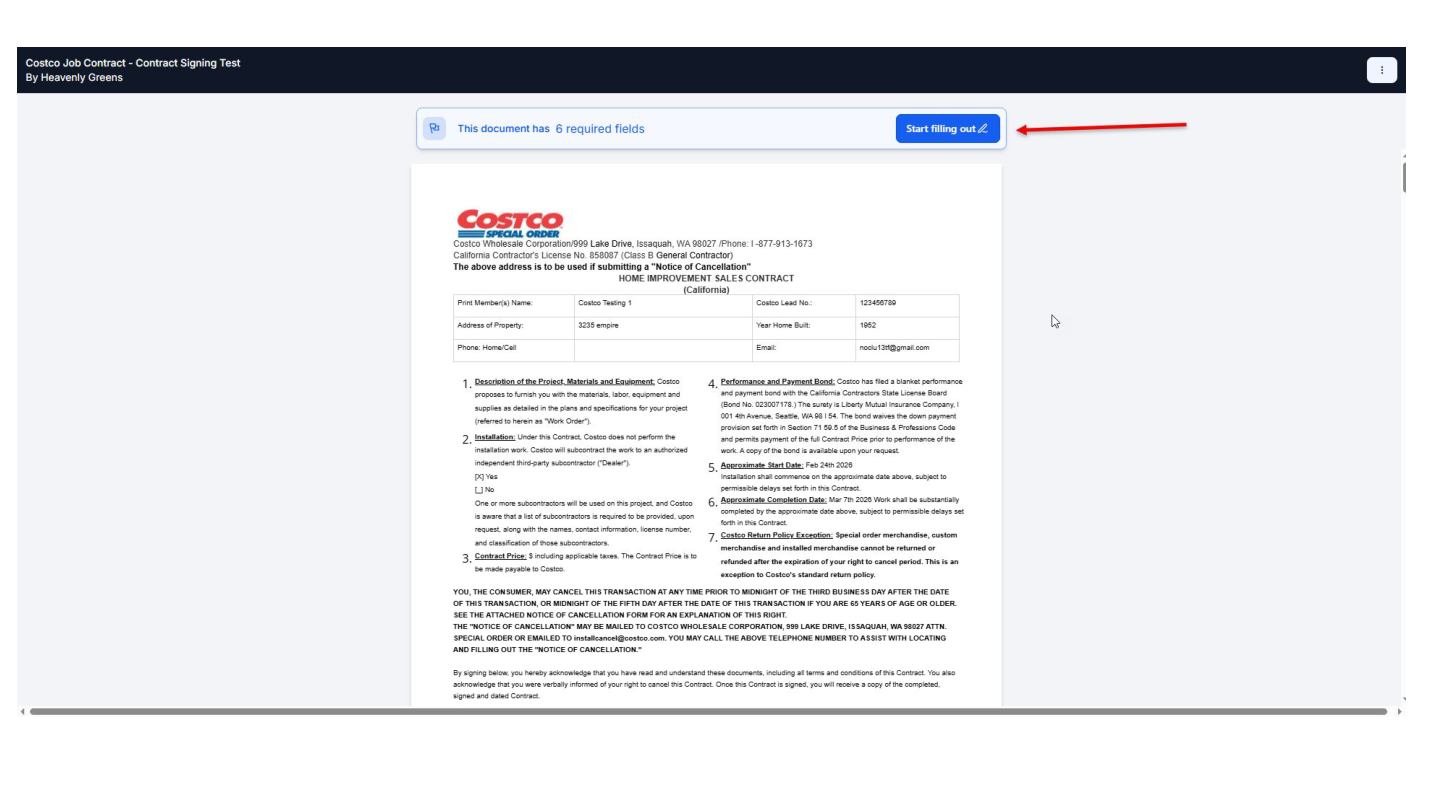Click the year value "1952"
The height and width of the screenshot is (810, 1440).
coord(867,325)
